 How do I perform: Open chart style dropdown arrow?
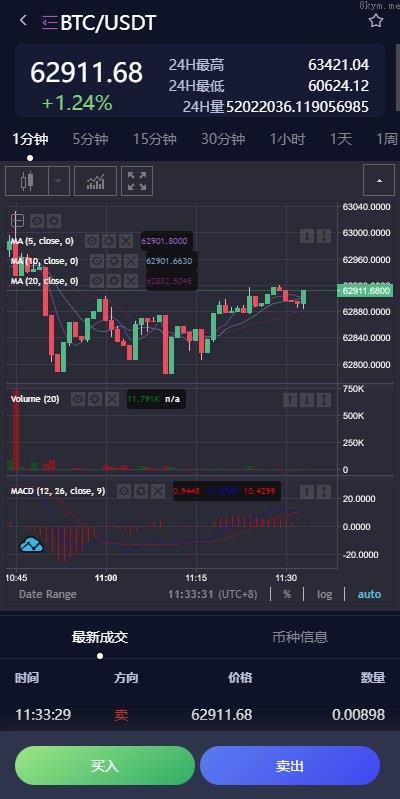[59, 181]
